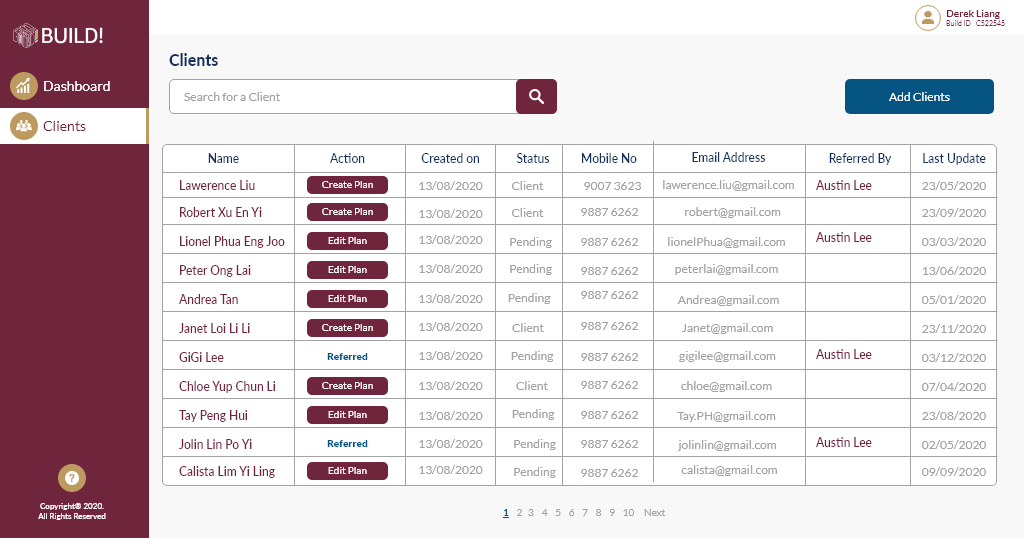Screen dimensions: 1024x538
Task: Click the Next pagination link
Action: (x=654, y=513)
